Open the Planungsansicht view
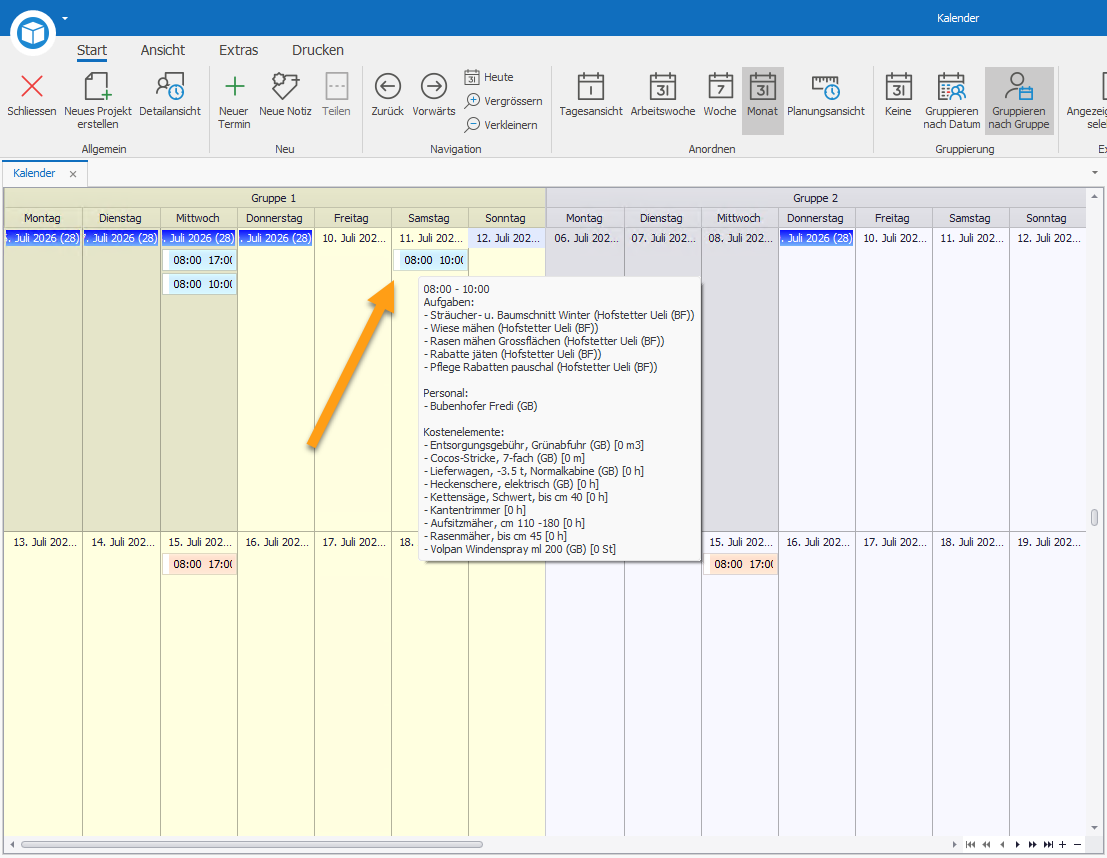The width and height of the screenshot is (1107, 858). 826,93
